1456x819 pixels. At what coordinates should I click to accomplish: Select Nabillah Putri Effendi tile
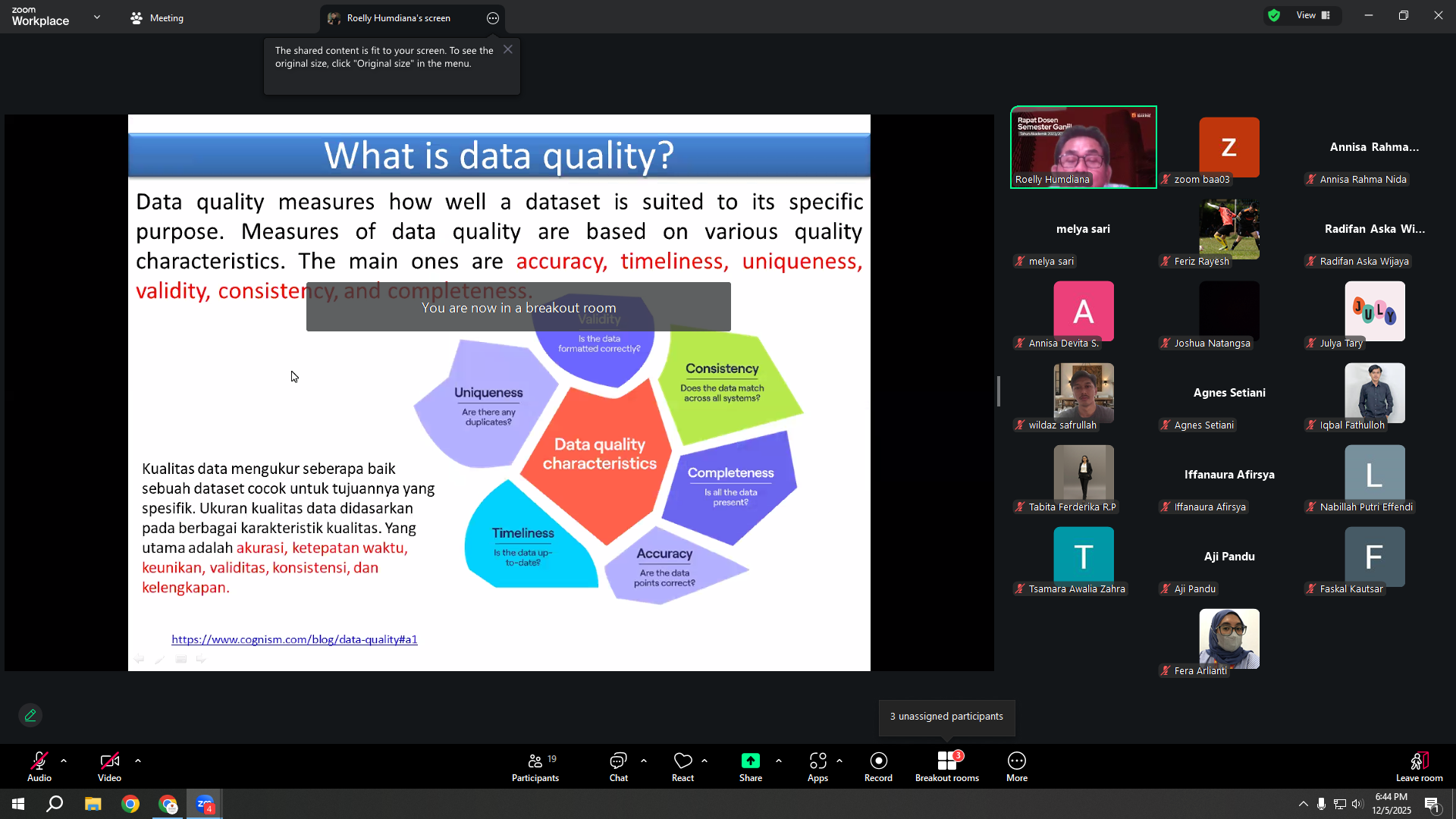pos(1374,475)
